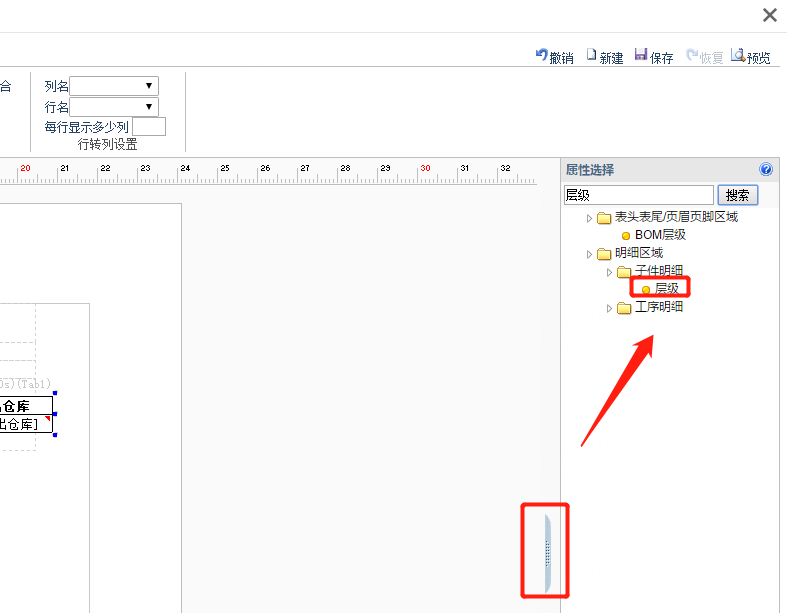Select the highlighted 层级 attribute item
The width and height of the screenshot is (787, 613).
pyautogui.click(x=660, y=288)
